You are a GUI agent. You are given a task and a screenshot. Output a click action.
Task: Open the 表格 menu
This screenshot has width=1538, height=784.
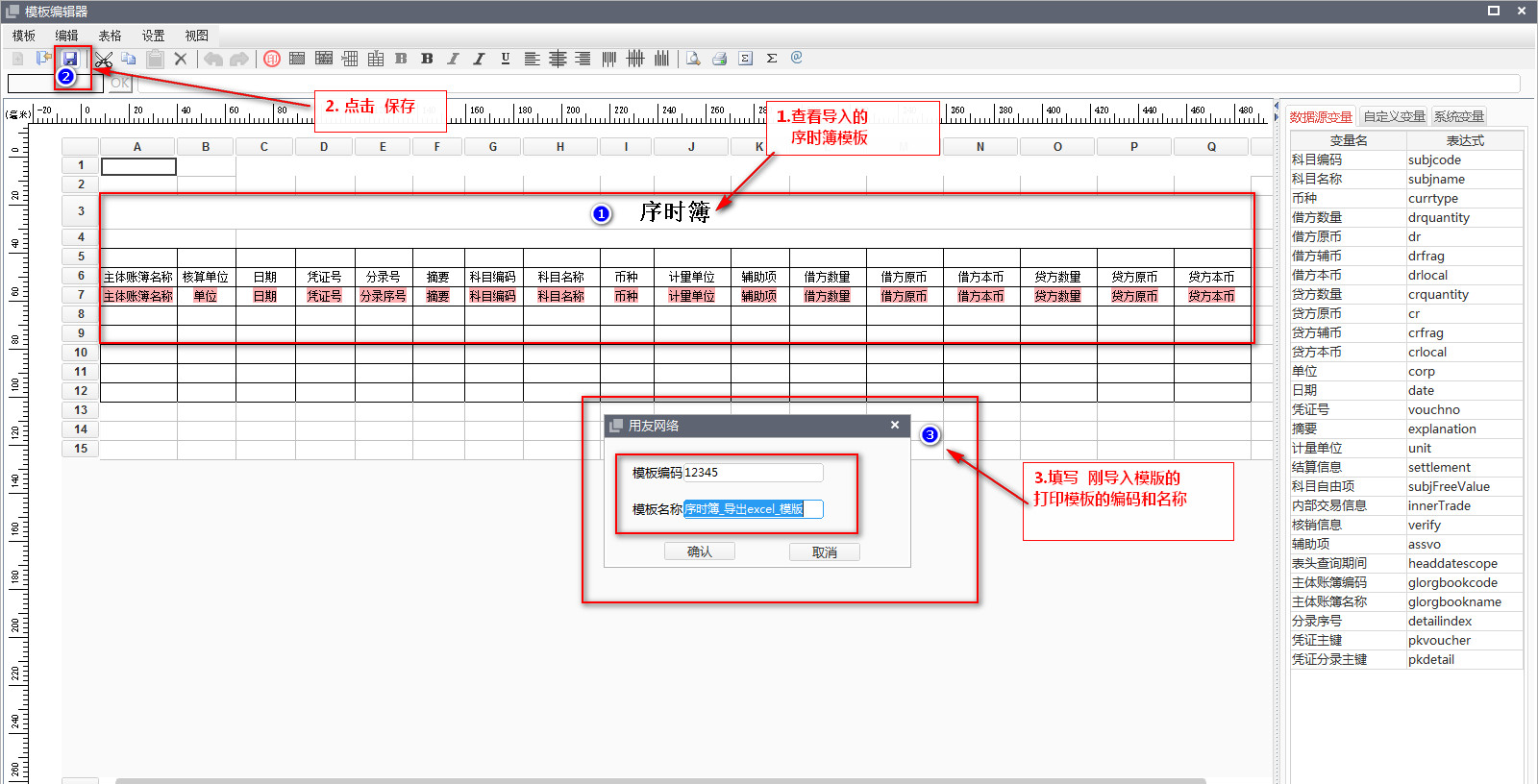click(x=110, y=36)
